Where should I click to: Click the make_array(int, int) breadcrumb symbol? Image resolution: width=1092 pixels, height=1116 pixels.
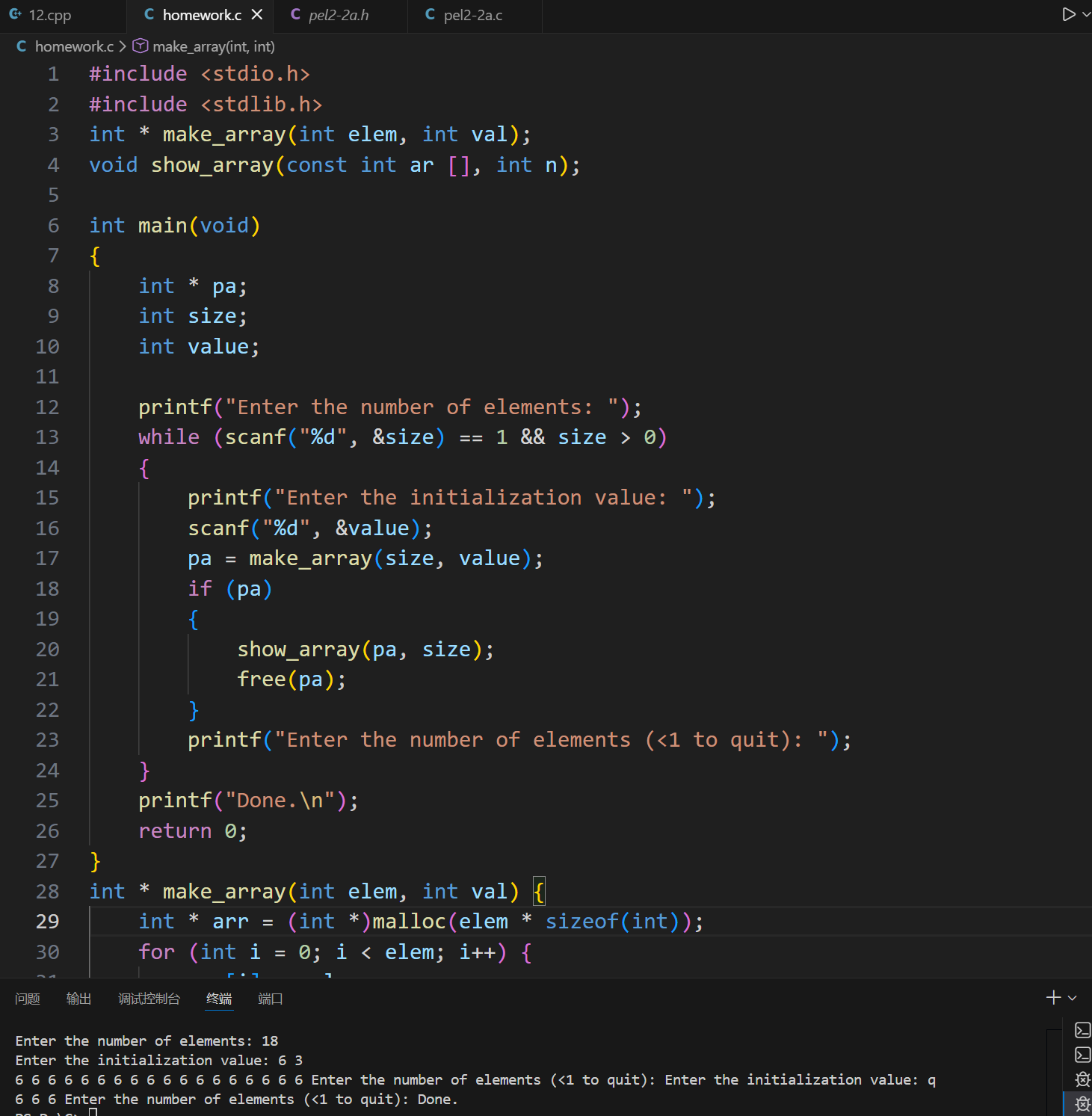pos(214,46)
